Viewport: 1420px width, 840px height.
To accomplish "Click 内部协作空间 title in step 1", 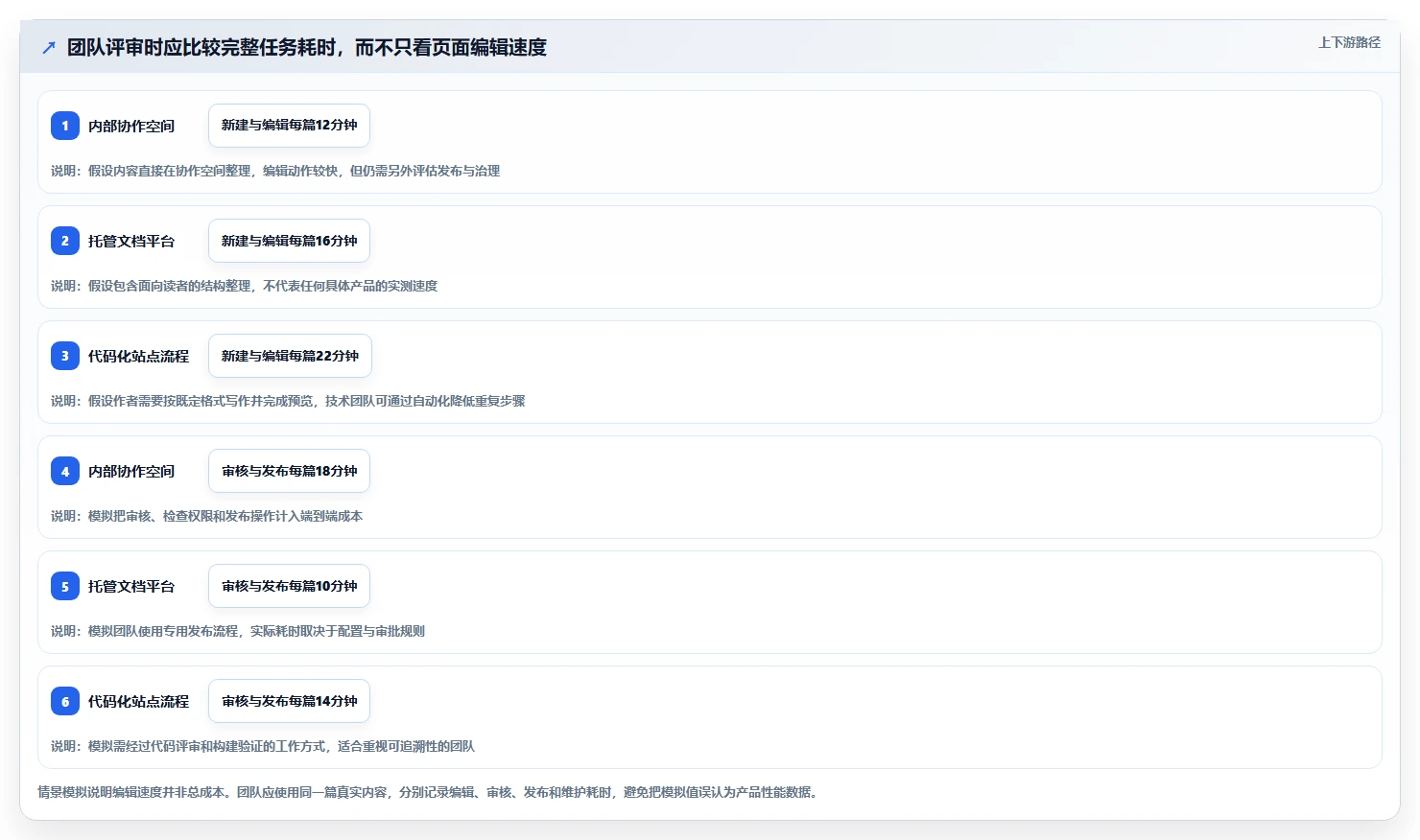I will point(131,126).
